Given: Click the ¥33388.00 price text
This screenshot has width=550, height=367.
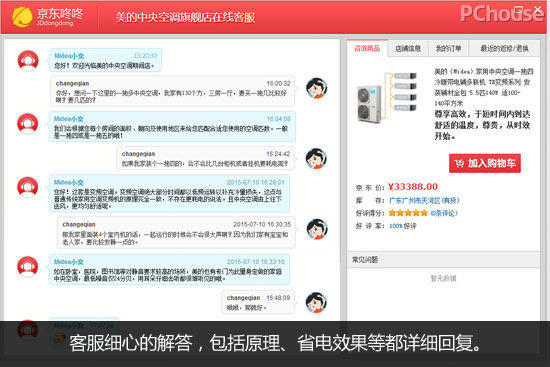Looking at the screenshot, I should pos(413,187).
